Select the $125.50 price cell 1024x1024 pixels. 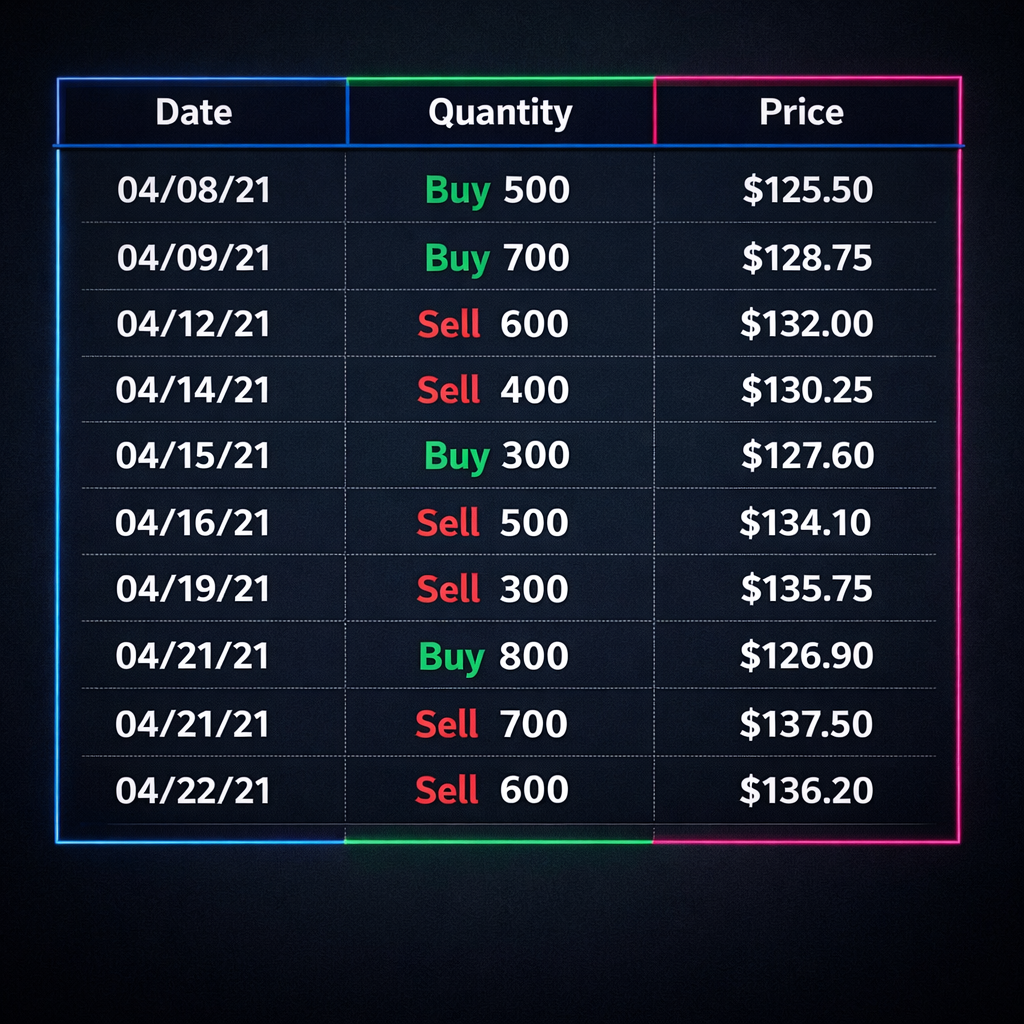pyautogui.click(x=807, y=190)
